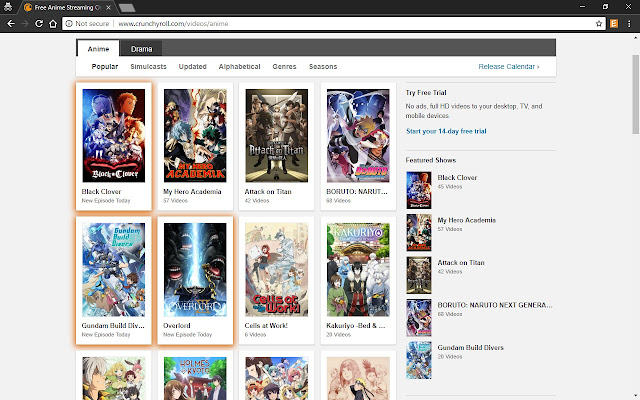Open the Overlord poster in grid
The height and width of the screenshot is (400, 640).
195,269
